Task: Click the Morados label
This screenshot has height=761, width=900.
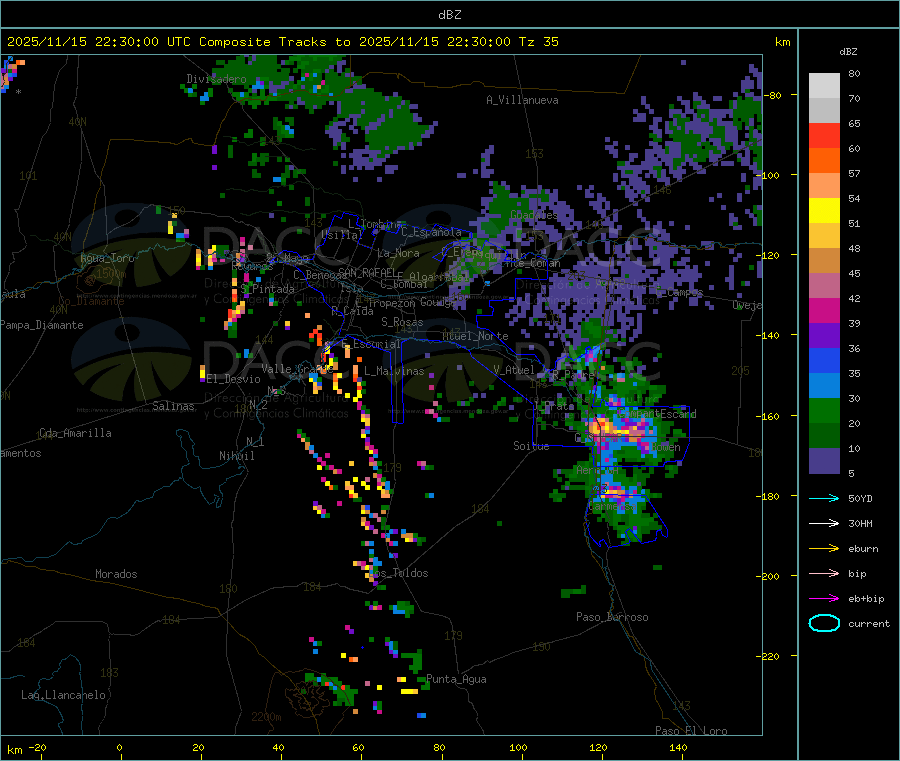Action: click(116, 574)
